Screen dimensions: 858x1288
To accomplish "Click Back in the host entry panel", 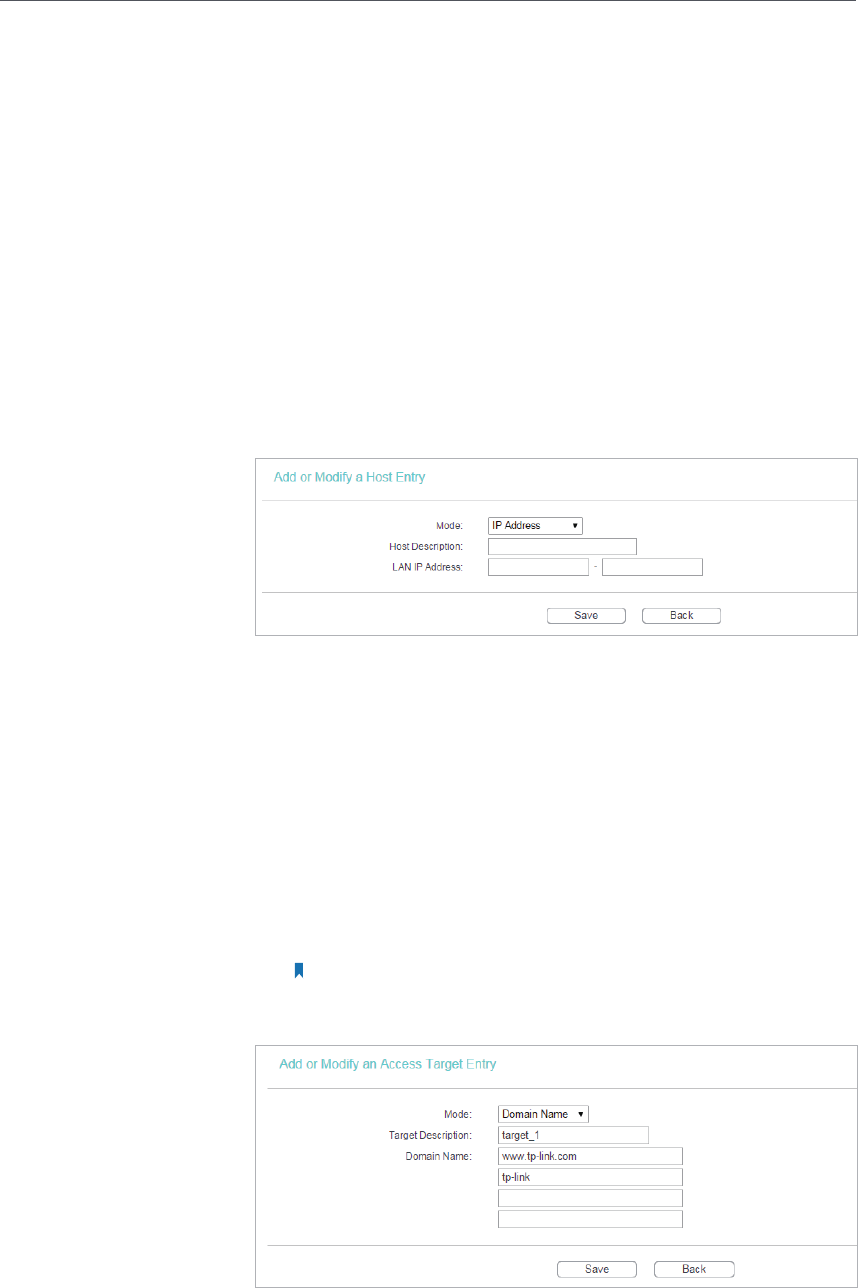I will (x=681, y=615).
